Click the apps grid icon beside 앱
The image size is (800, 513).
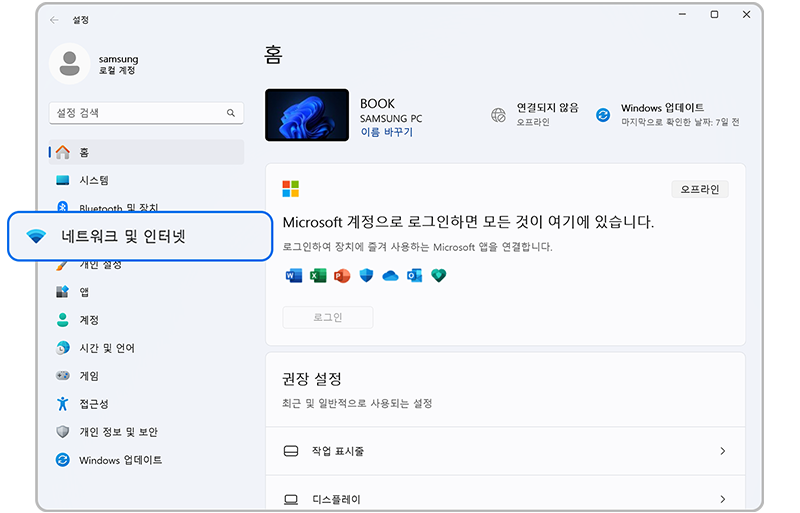click(62, 292)
